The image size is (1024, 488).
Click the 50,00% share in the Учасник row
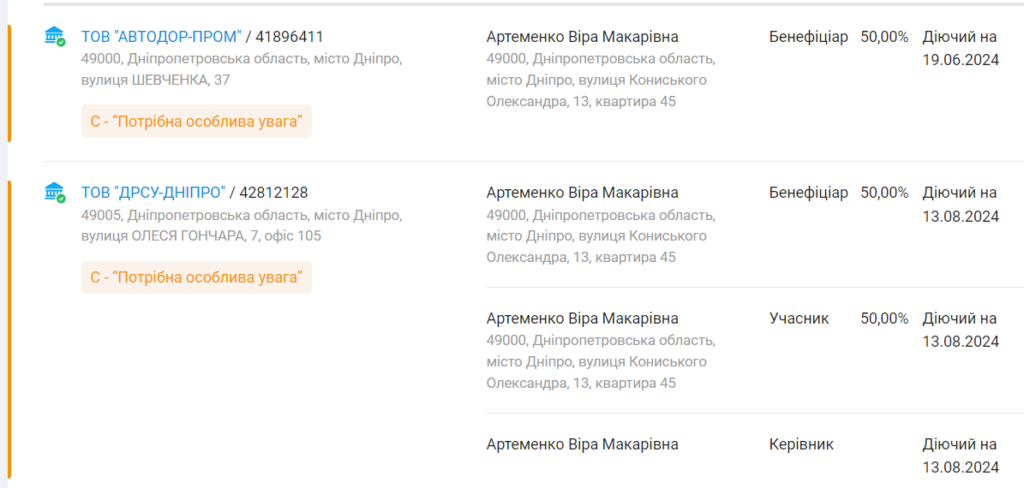[x=884, y=319]
